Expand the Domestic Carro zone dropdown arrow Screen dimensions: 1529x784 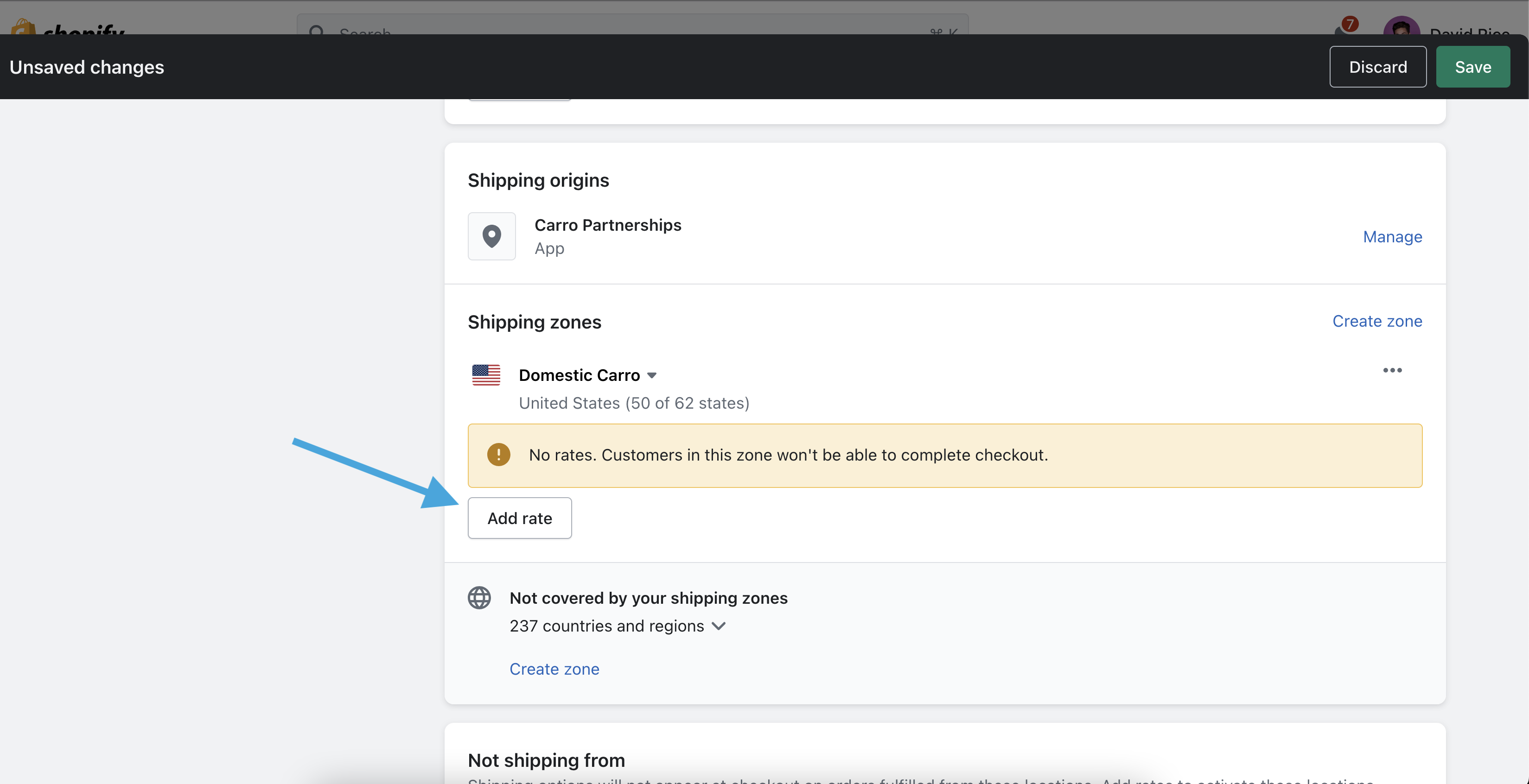[x=652, y=375]
